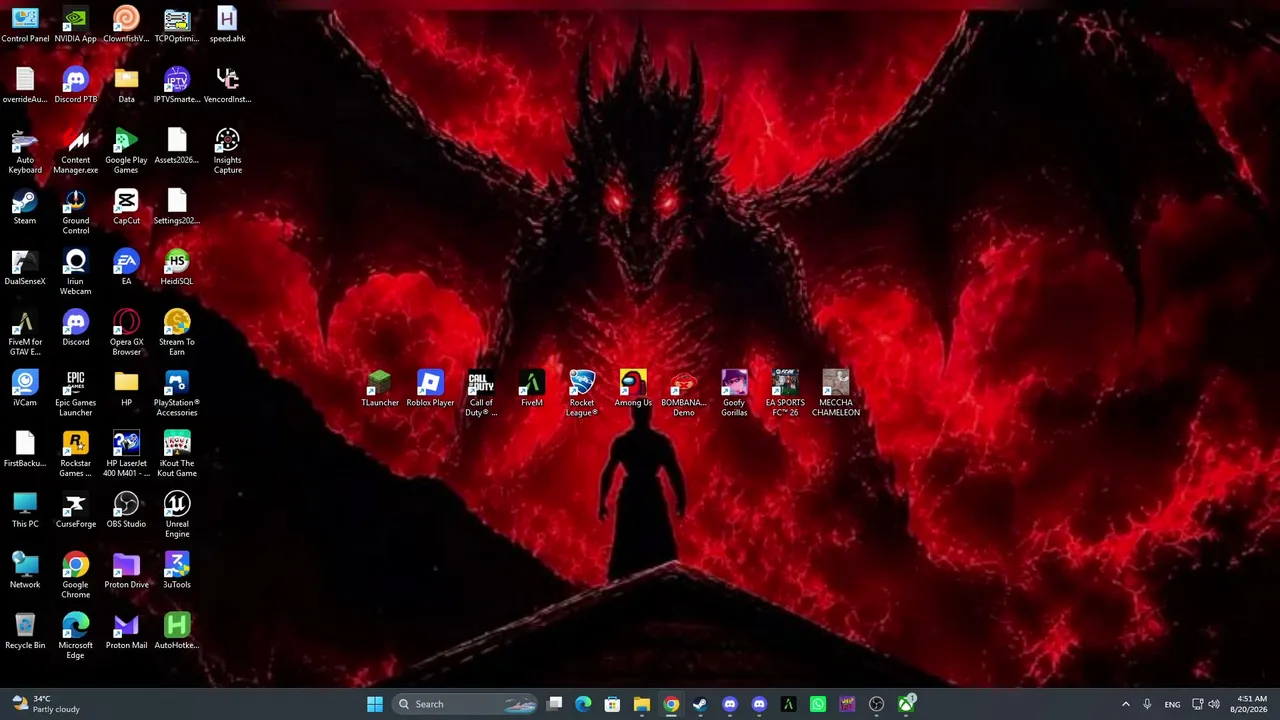Select the DualSenseX desktop icon
This screenshot has height=720, width=1280.
pyautogui.click(x=25, y=268)
